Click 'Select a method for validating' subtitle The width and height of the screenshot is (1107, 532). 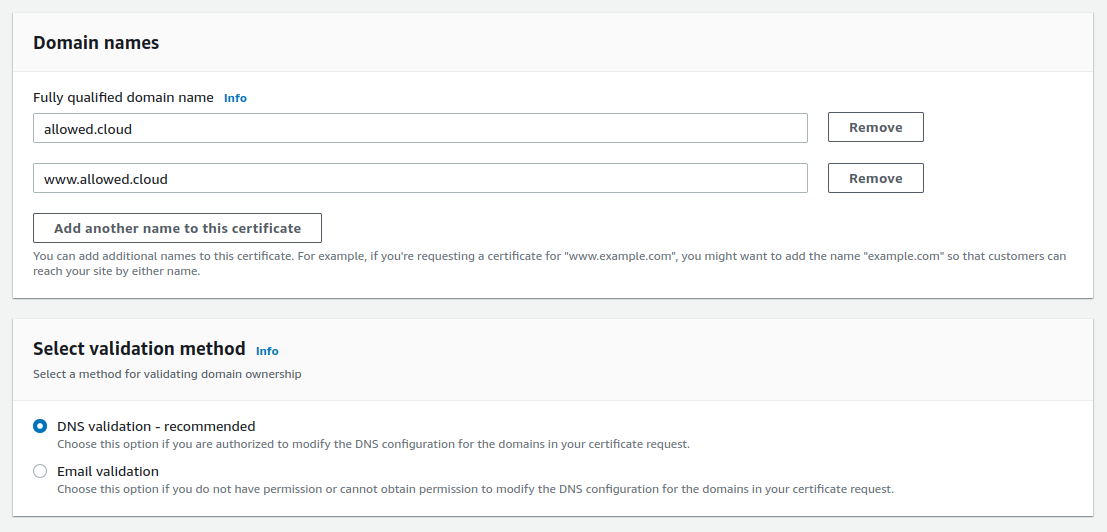pos(167,374)
